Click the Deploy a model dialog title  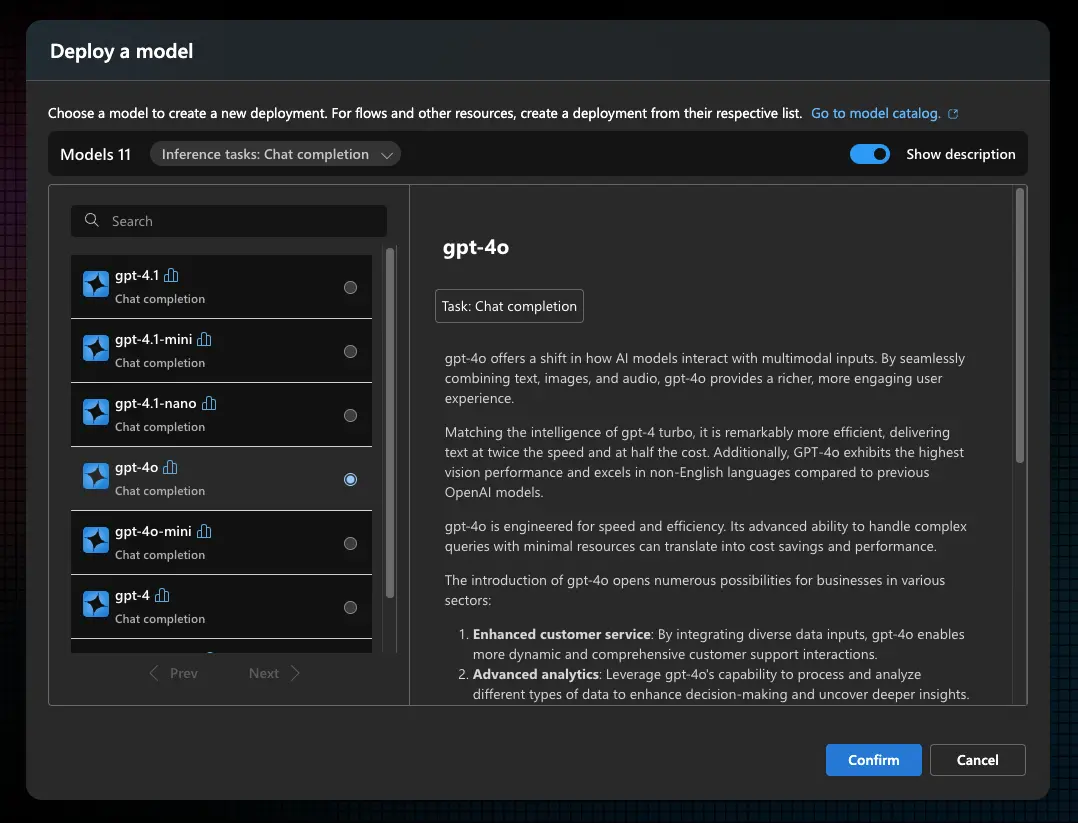(x=122, y=51)
